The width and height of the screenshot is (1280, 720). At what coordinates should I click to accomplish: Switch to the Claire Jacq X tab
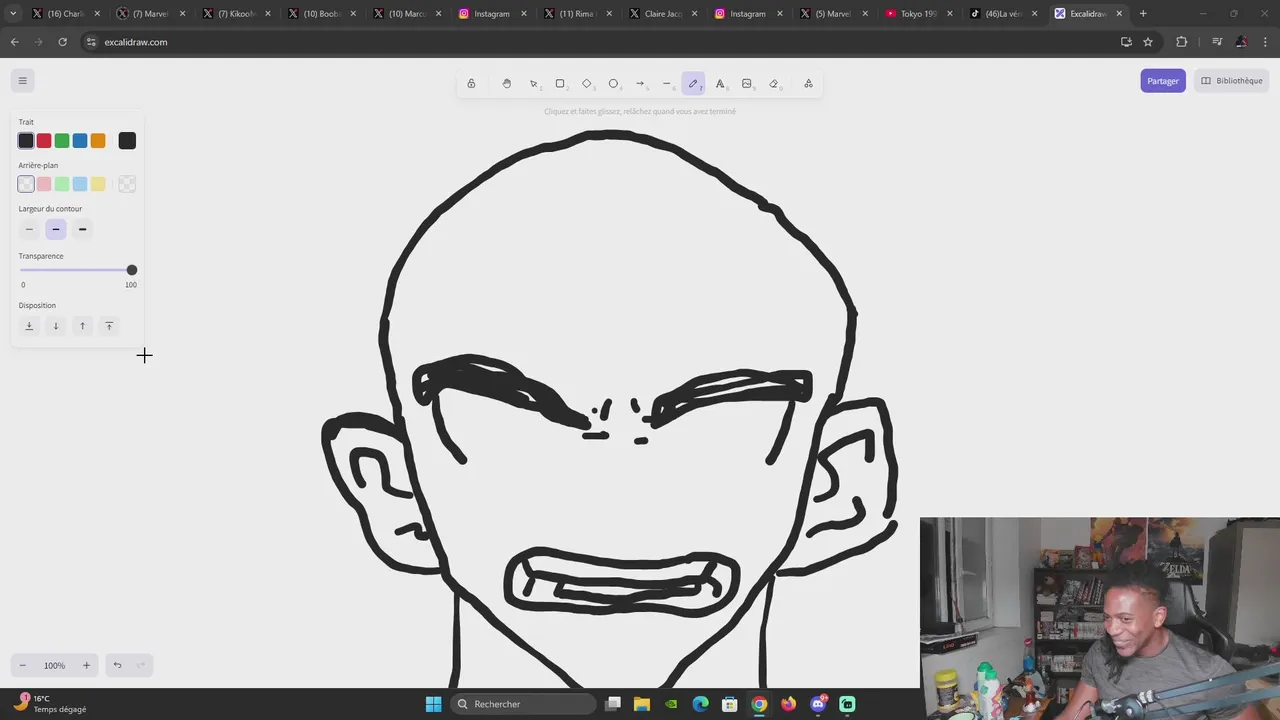662,14
